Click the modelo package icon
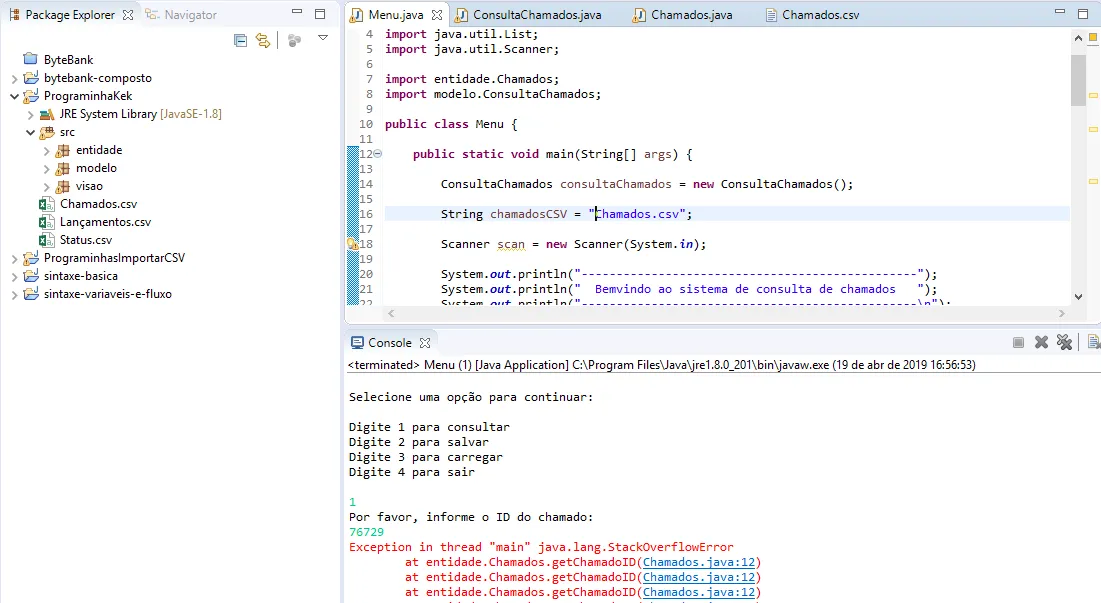The image size is (1101, 603). 62,168
